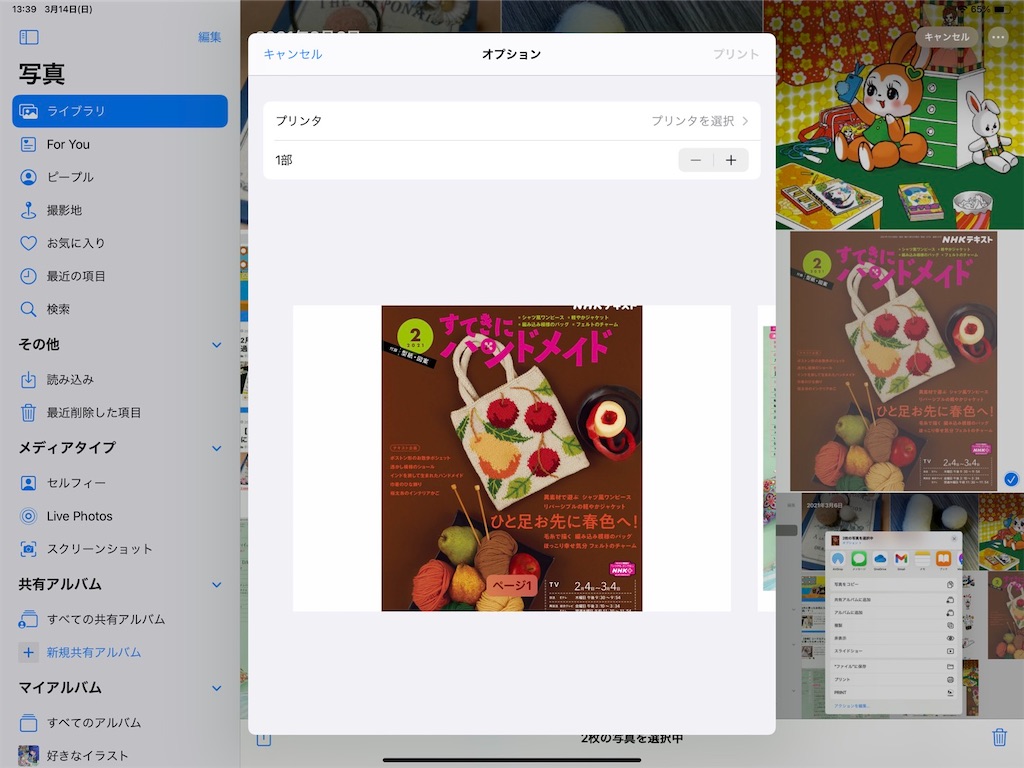
Task: Select 検索 in the sidebar
Action: tap(120, 309)
